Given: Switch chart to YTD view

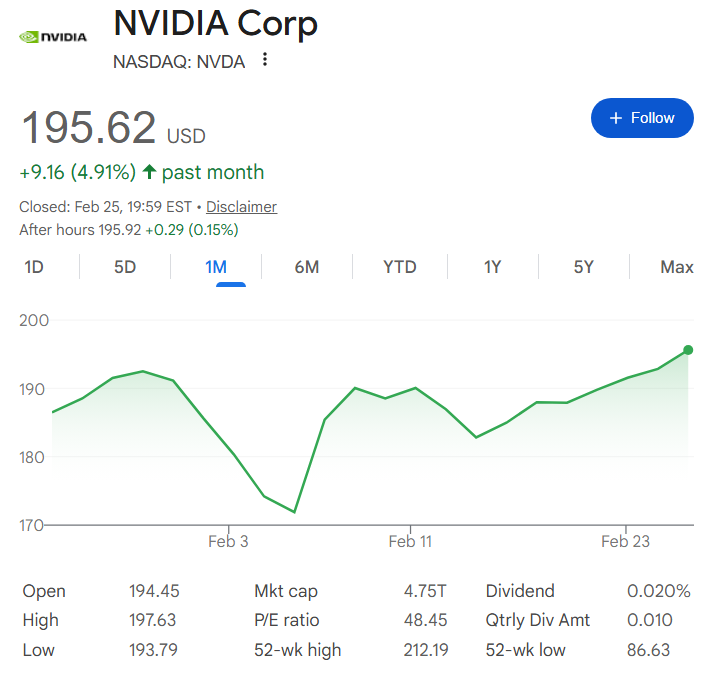Looking at the screenshot, I should pos(400,267).
